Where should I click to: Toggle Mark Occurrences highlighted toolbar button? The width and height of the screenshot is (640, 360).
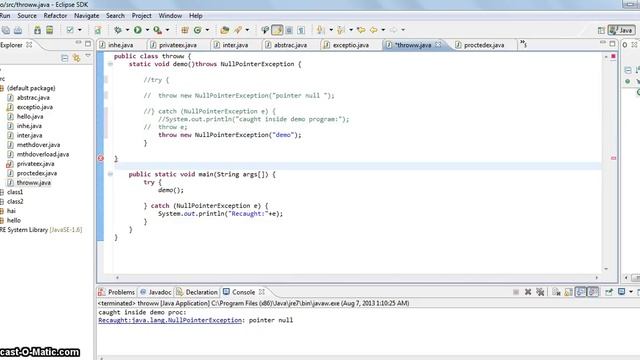(277, 30)
